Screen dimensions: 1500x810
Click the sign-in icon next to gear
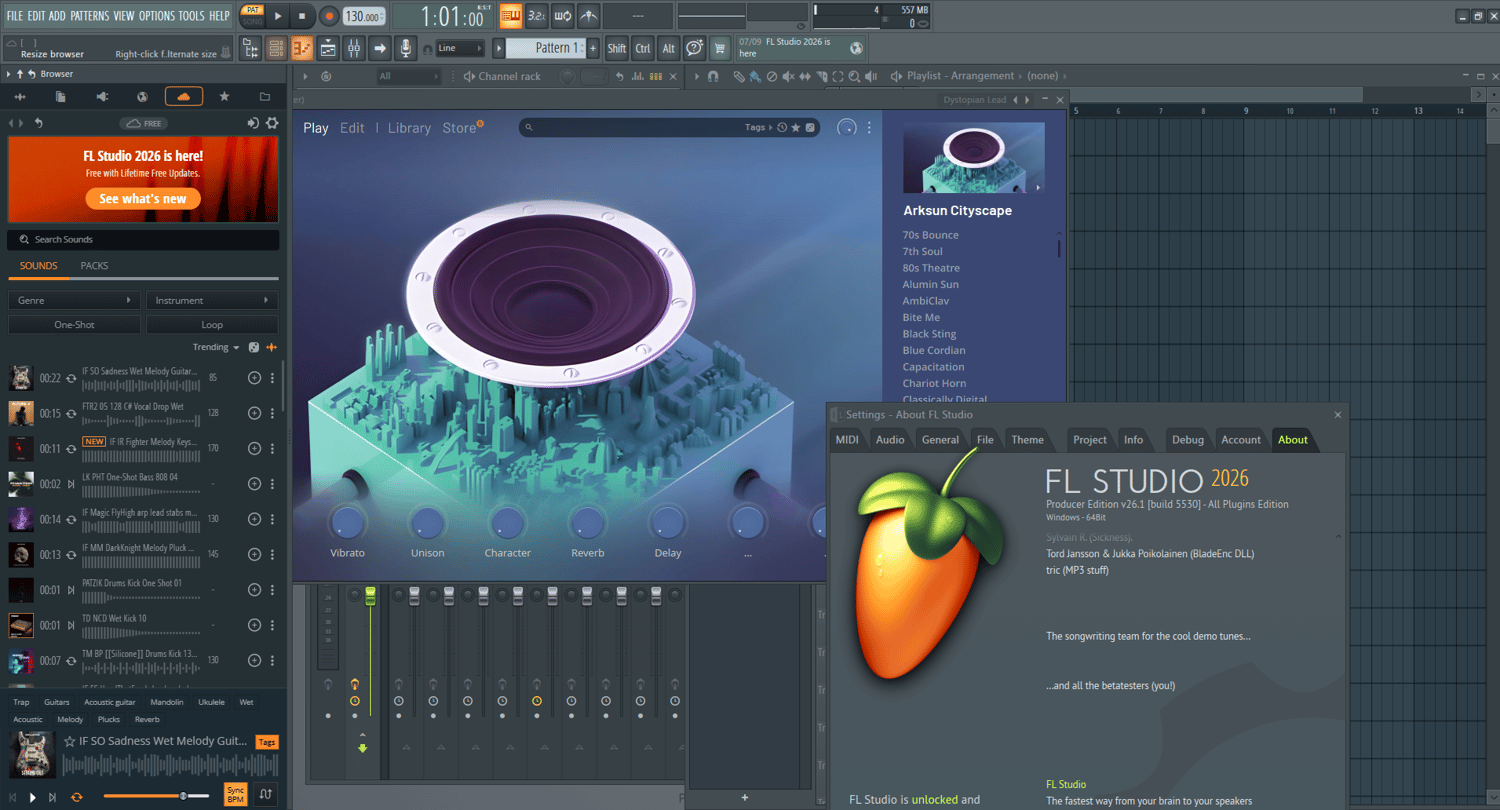point(253,123)
